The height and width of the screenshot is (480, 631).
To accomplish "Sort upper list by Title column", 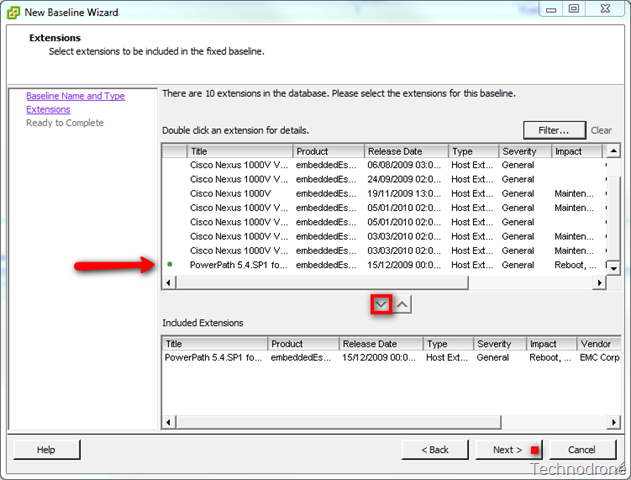I will (240, 152).
